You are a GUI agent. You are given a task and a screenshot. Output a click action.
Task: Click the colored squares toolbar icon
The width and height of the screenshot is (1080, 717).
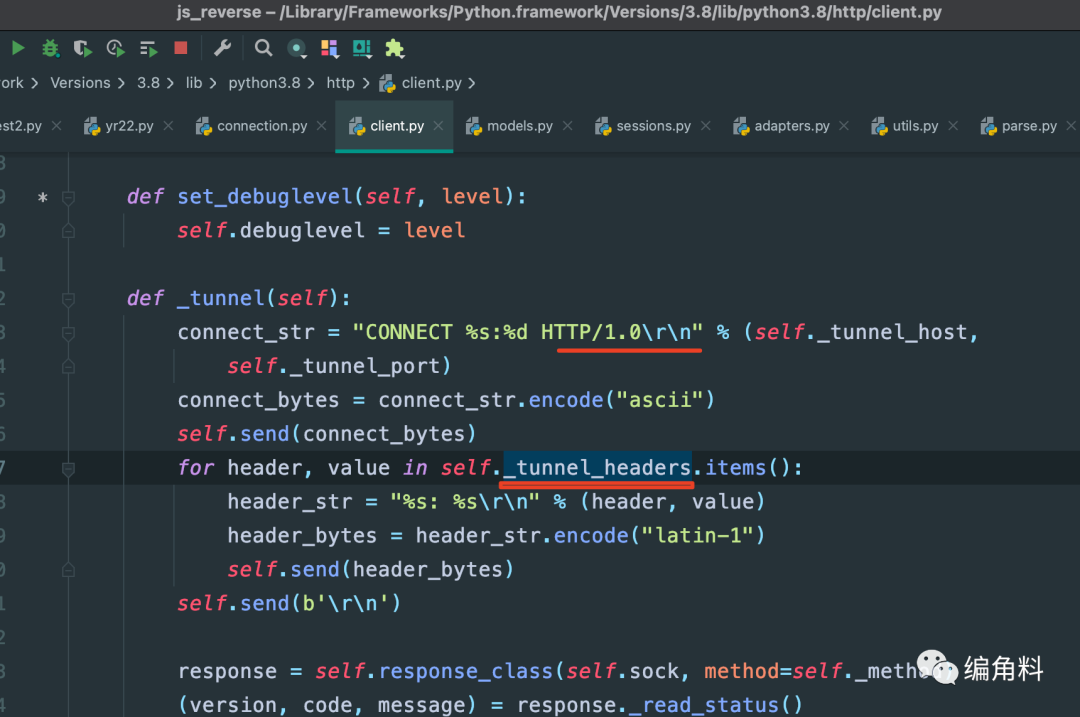[x=330, y=48]
